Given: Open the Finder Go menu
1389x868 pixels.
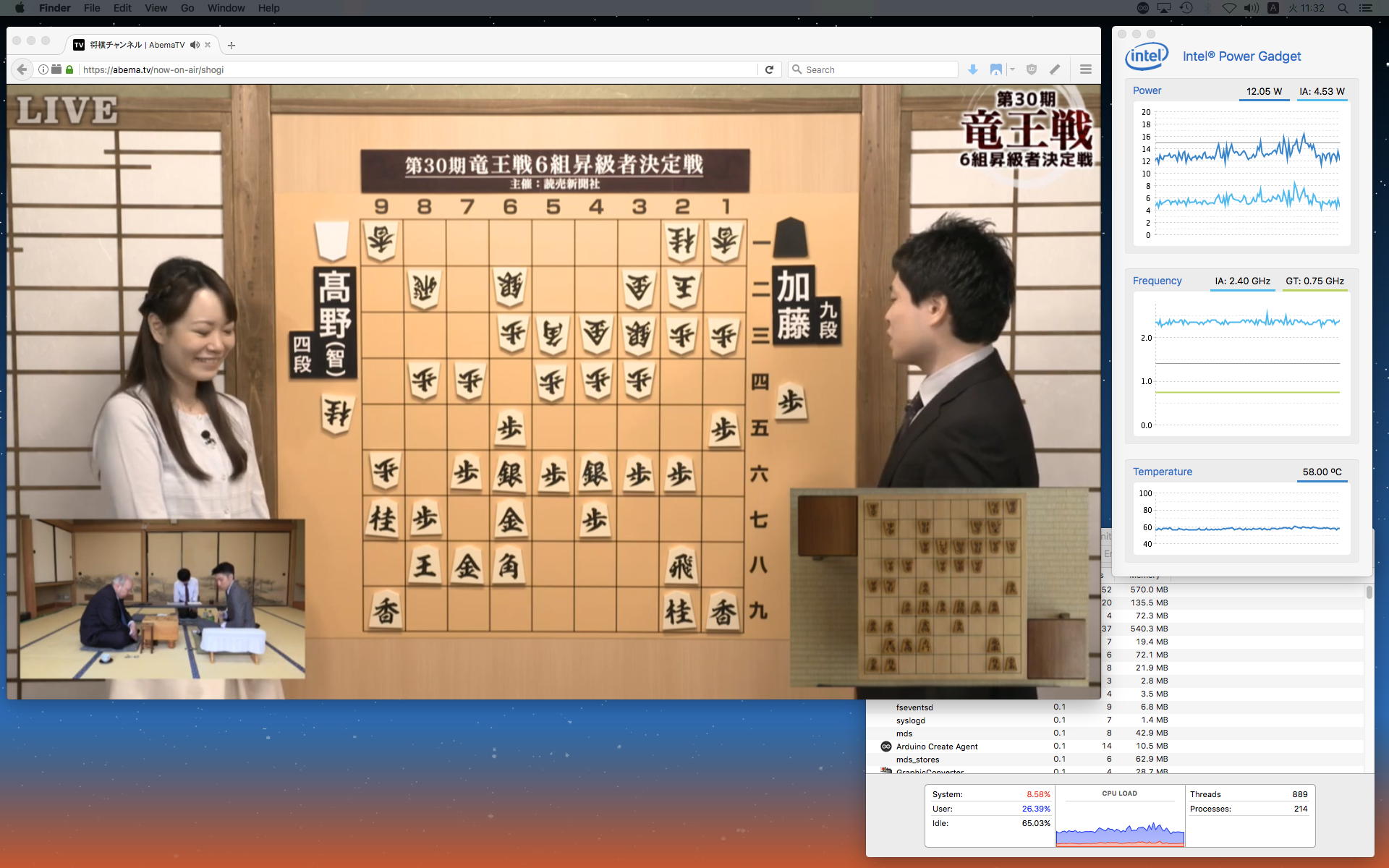Looking at the screenshot, I should pos(187,8).
